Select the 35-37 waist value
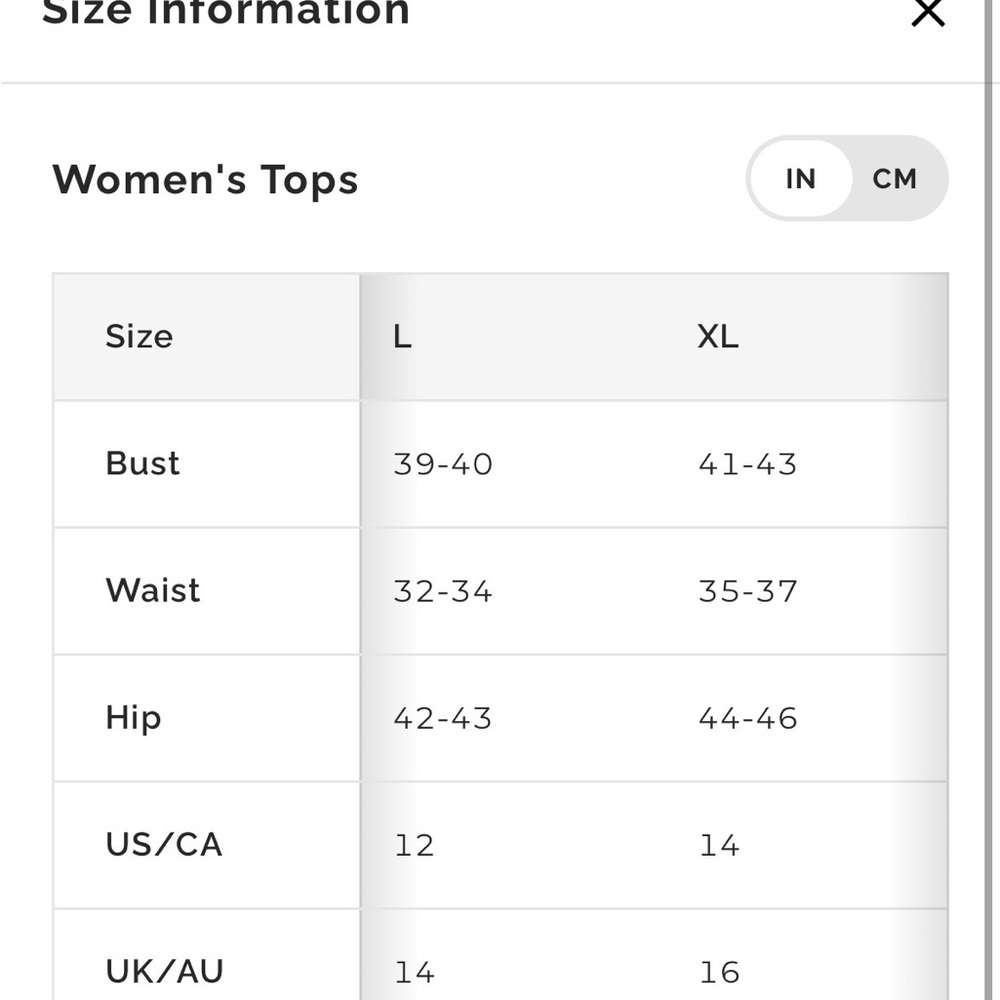This screenshot has width=1000, height=1000. point(748,591)
